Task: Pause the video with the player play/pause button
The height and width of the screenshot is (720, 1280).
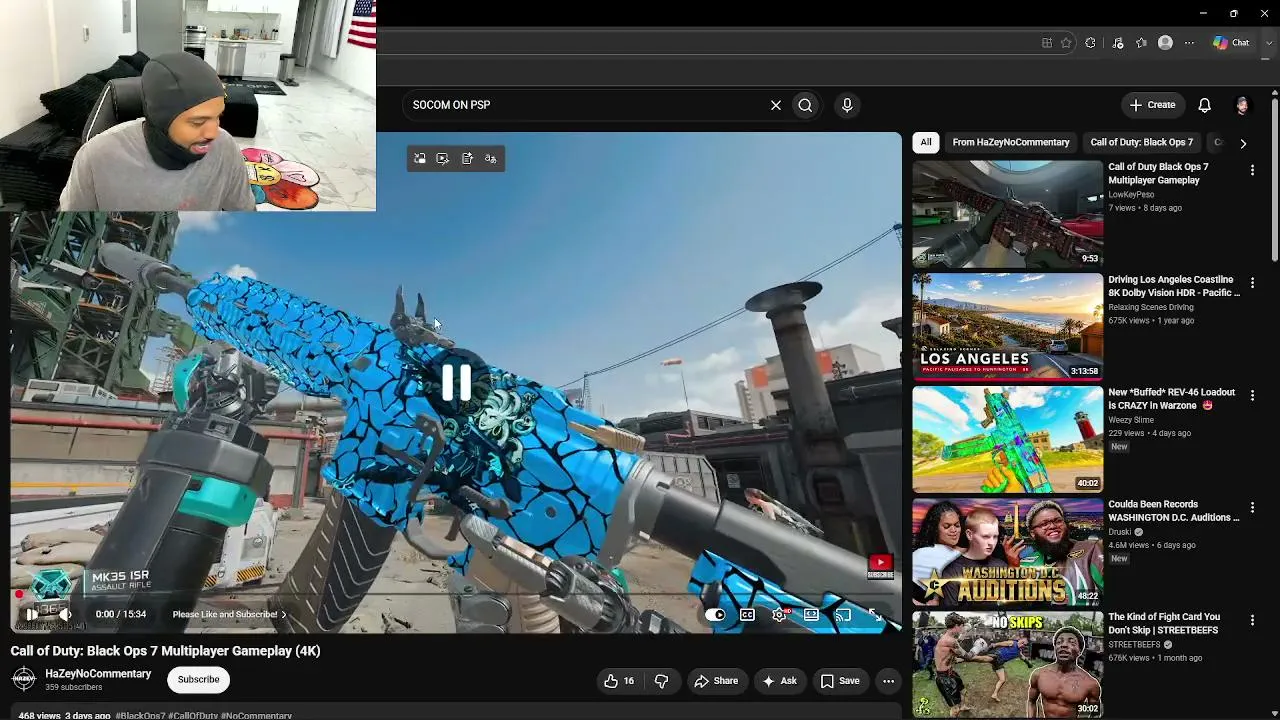Action: (32, 614)
